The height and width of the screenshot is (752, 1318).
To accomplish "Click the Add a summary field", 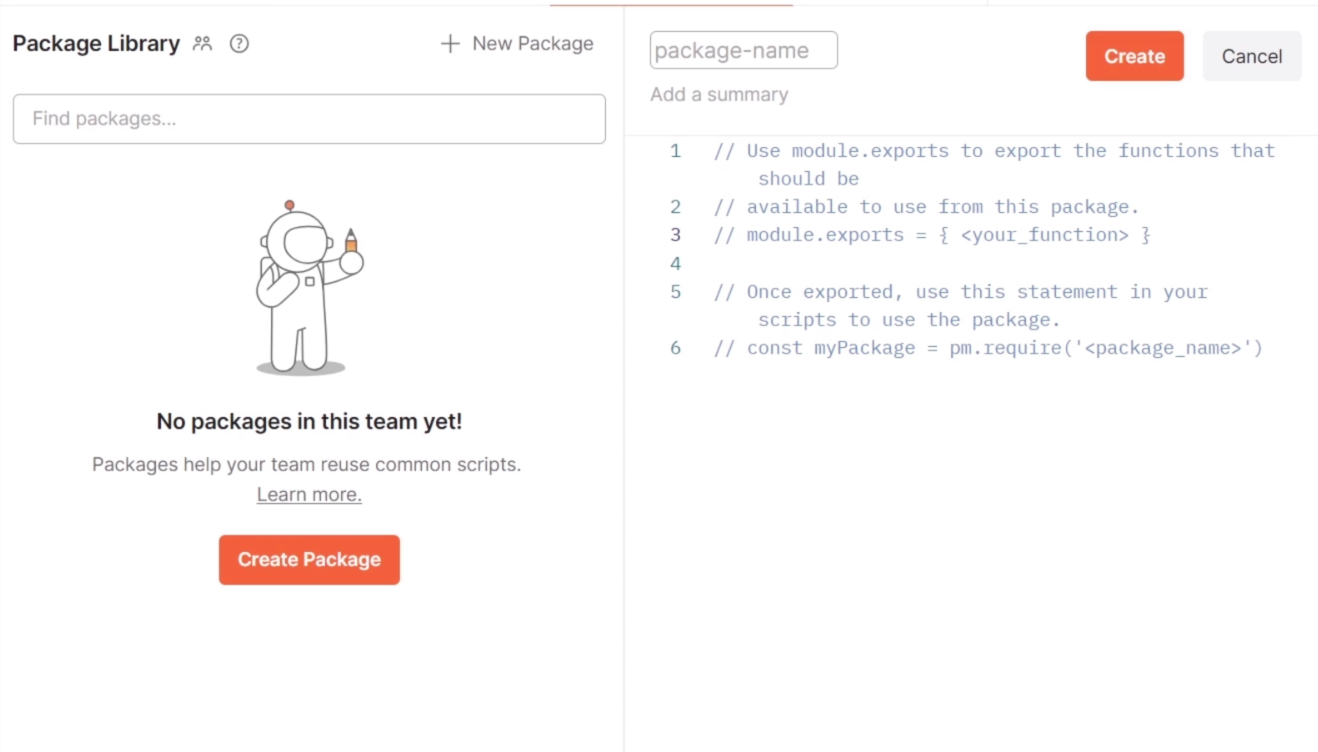I will coord(719,95).
